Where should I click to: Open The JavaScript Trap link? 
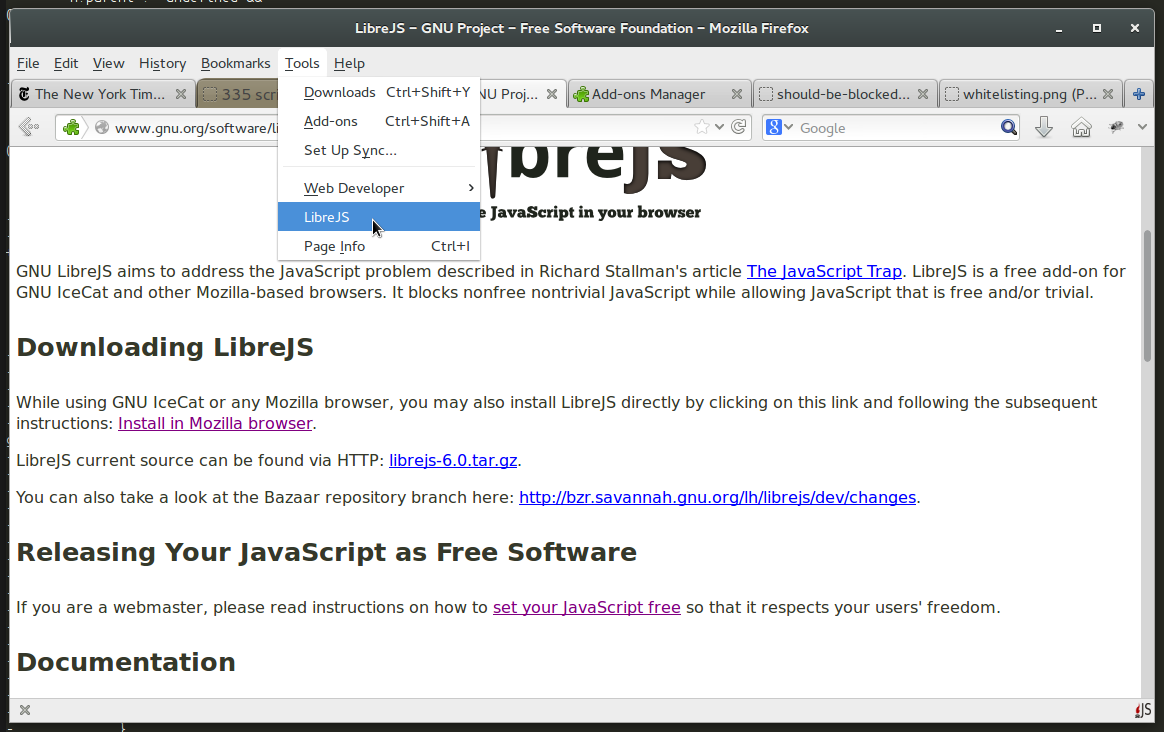pyautogui.click(x=824, y=271)
